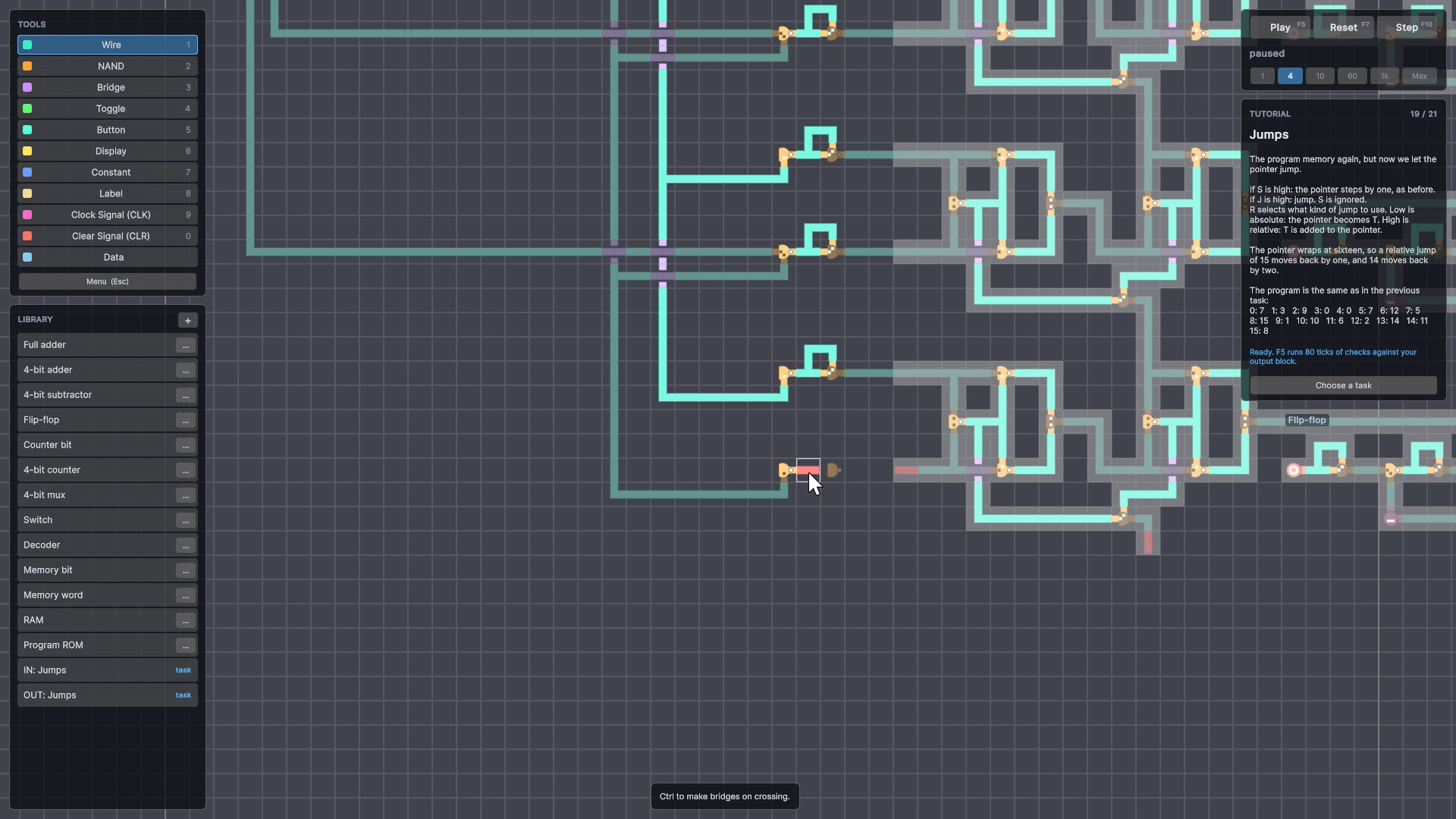1456x819 pixels.
Task: Open options for 4-bit subtractor
Action: point(186,395)
